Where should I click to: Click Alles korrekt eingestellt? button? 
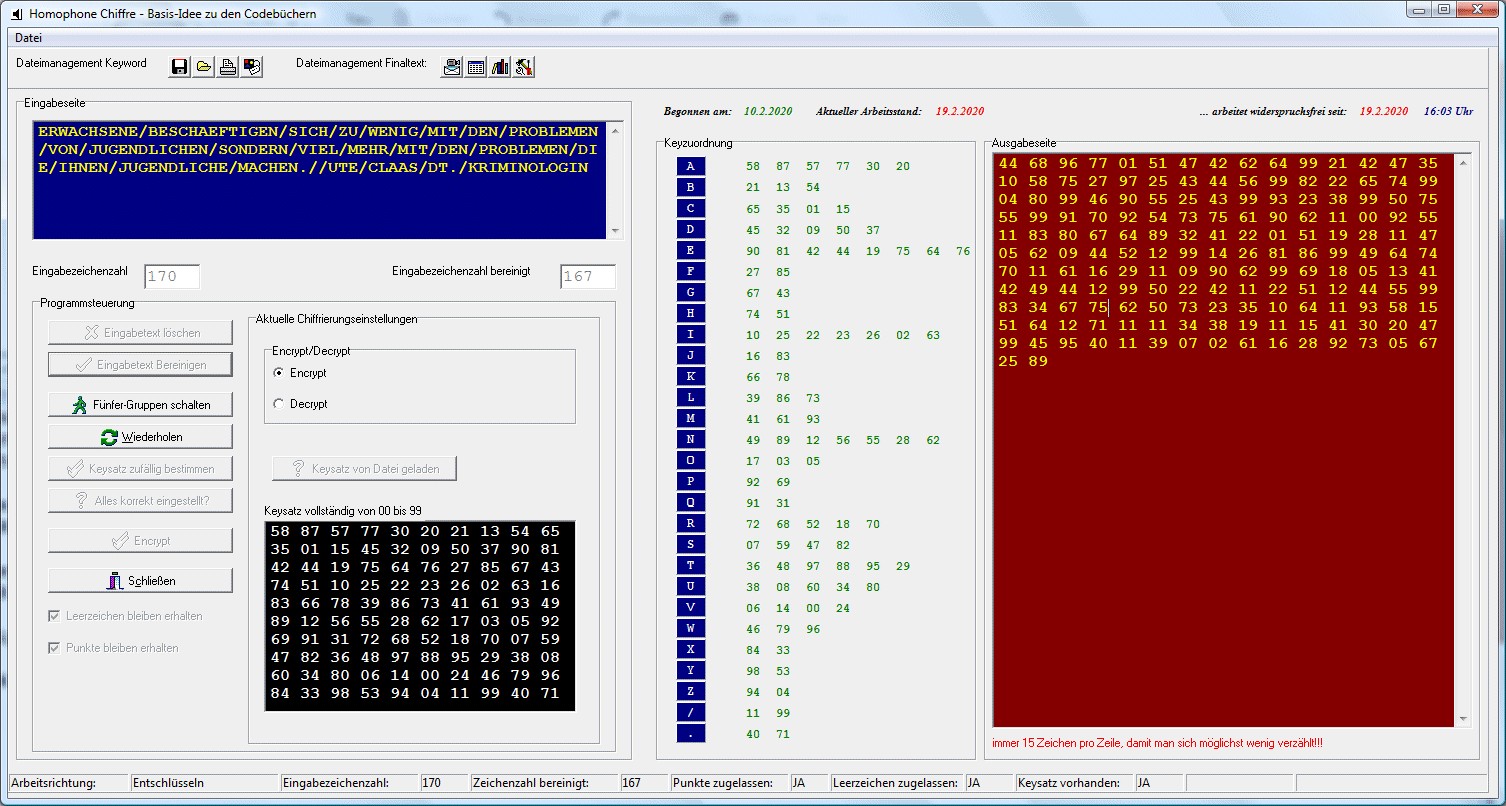point(140,501)
